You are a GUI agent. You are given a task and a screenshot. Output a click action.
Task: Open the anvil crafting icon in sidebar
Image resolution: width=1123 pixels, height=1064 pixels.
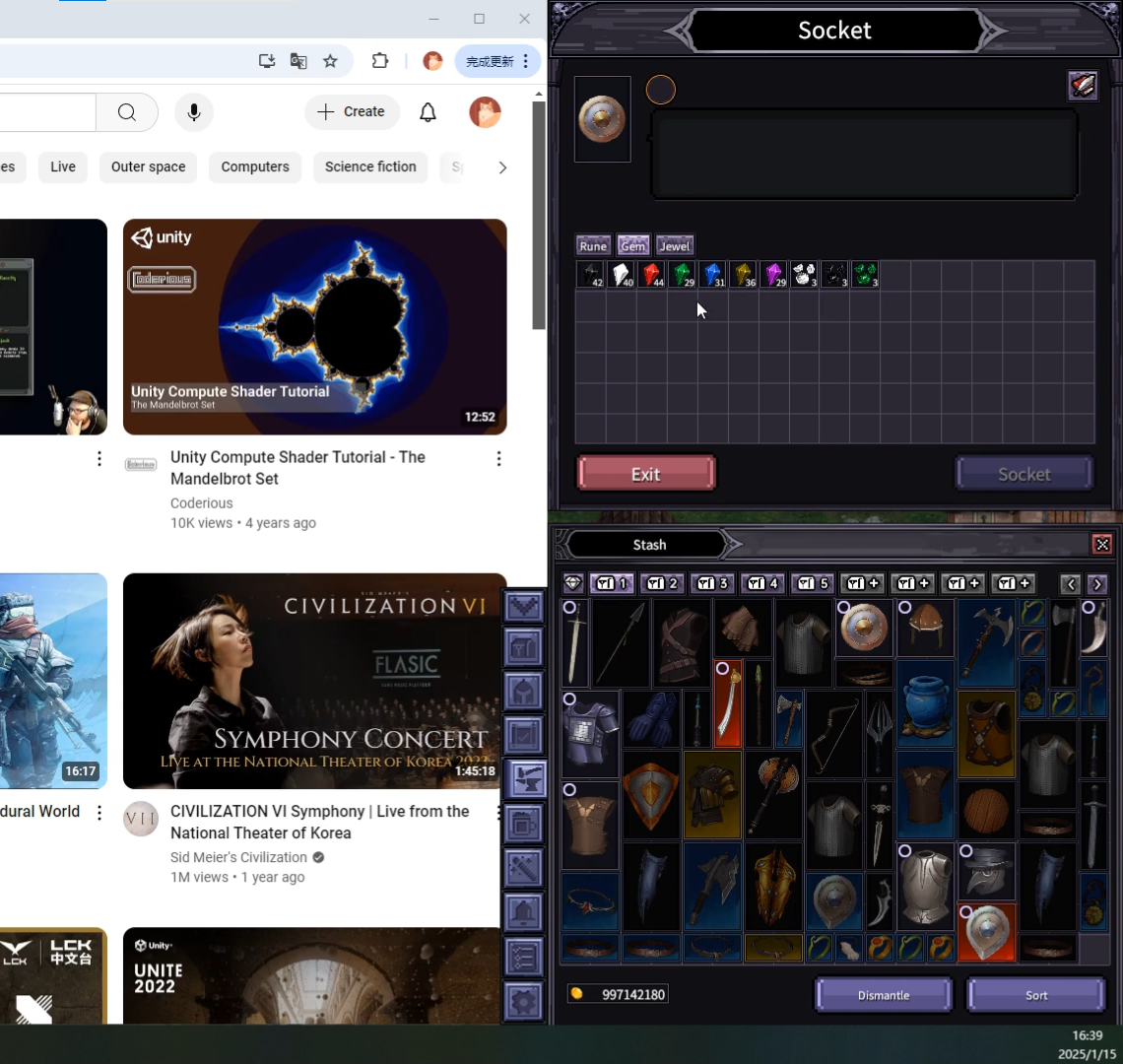coord(524,778)
